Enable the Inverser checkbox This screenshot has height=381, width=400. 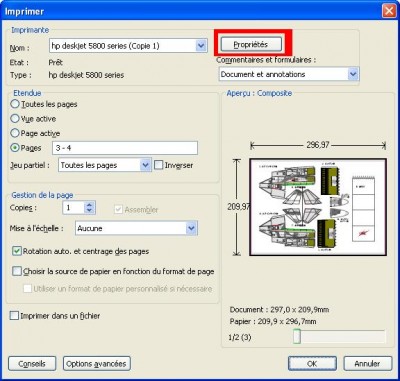pos(159,165)
